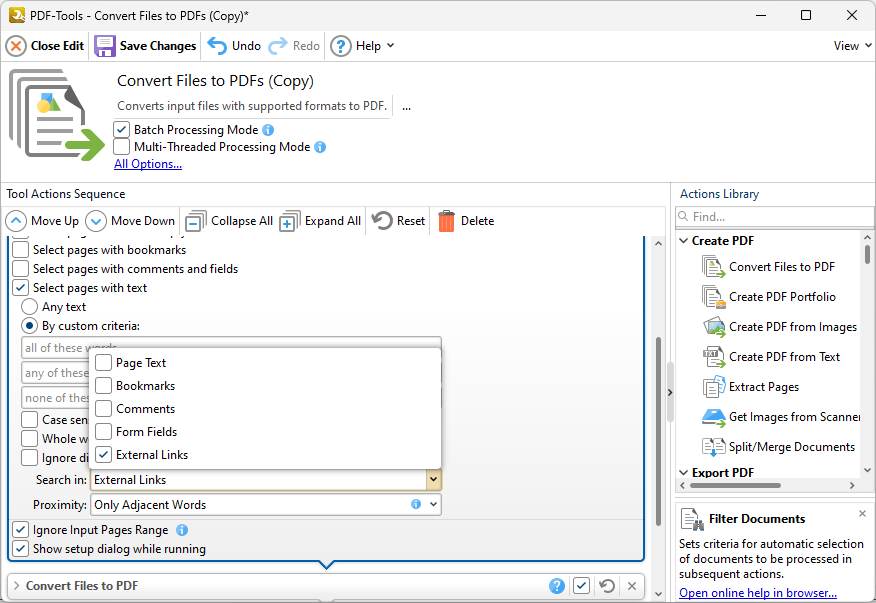Reset the tool actions sequence
The width and height of the screenshot is (876, 603).
click(x=398, y=221)
